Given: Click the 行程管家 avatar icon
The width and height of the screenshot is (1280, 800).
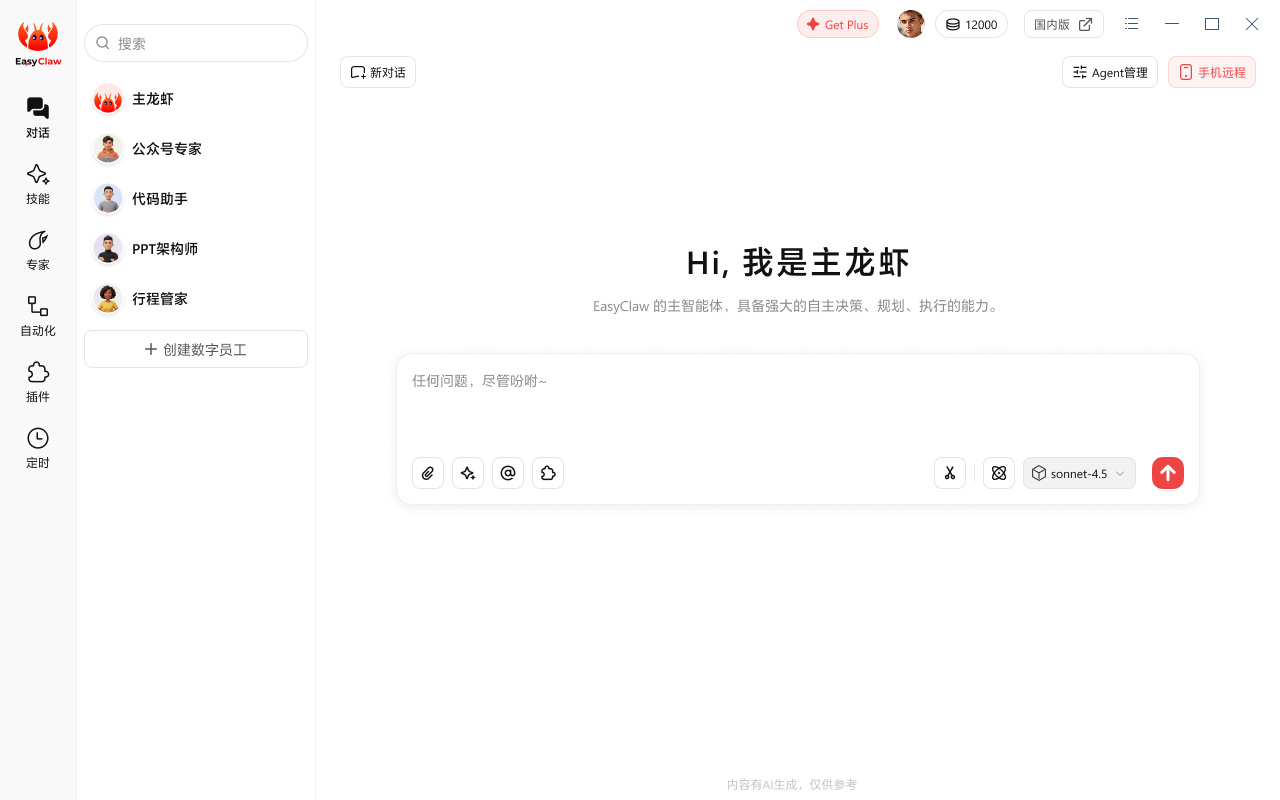Looking at the screenshot, I should pyautogui.click(x=108, y=299).
